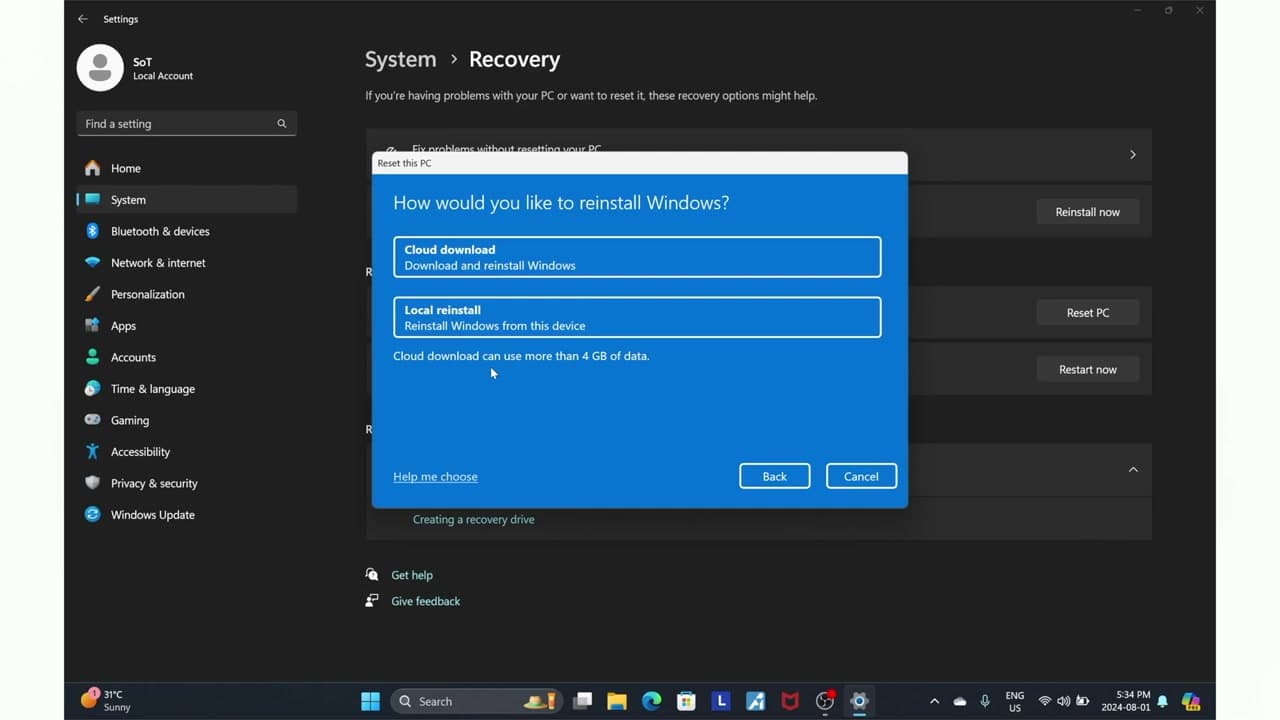Expand Fix problems row chevron
1280x720 pixels.
[1133, 155]
